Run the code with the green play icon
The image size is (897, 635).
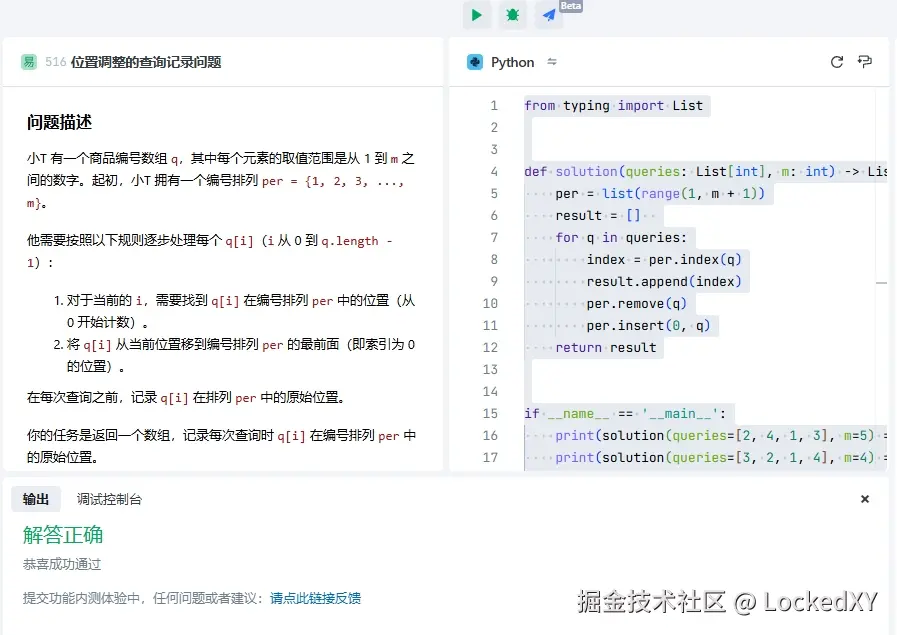[x=477, y=15]
